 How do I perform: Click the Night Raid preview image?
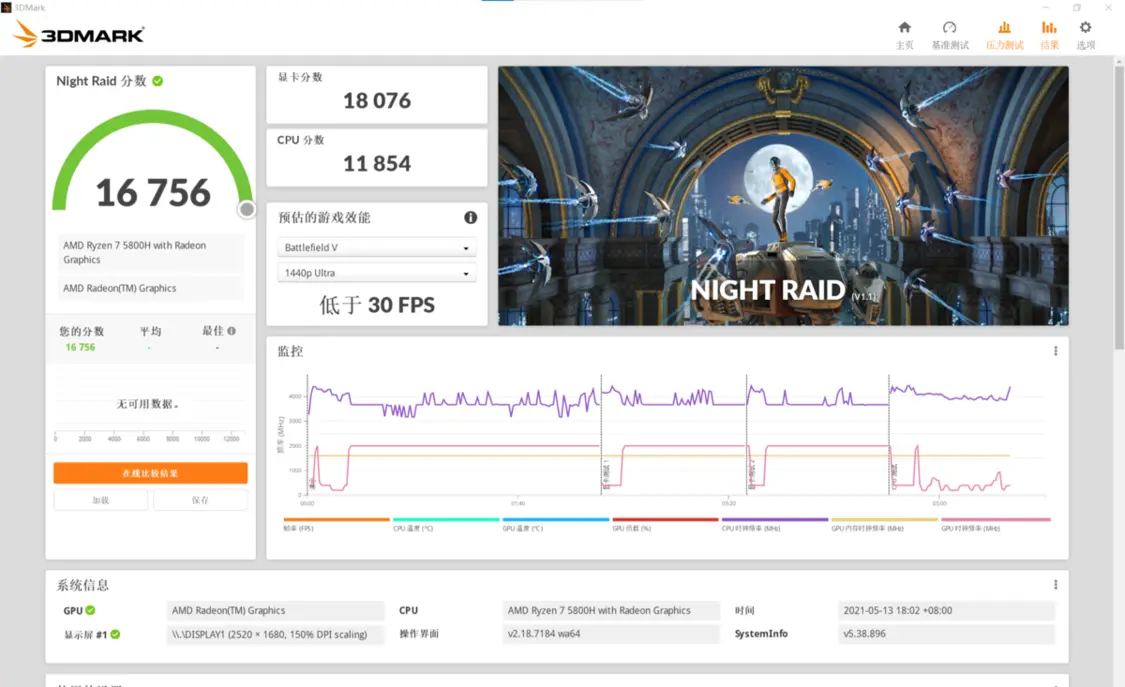pyautogui.click(x=783, y=196)
